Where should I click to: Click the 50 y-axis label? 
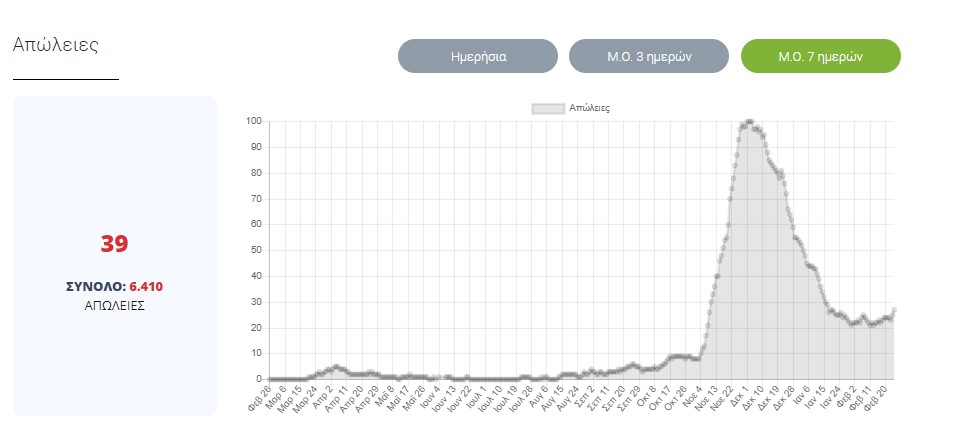[x=256, y=250]
